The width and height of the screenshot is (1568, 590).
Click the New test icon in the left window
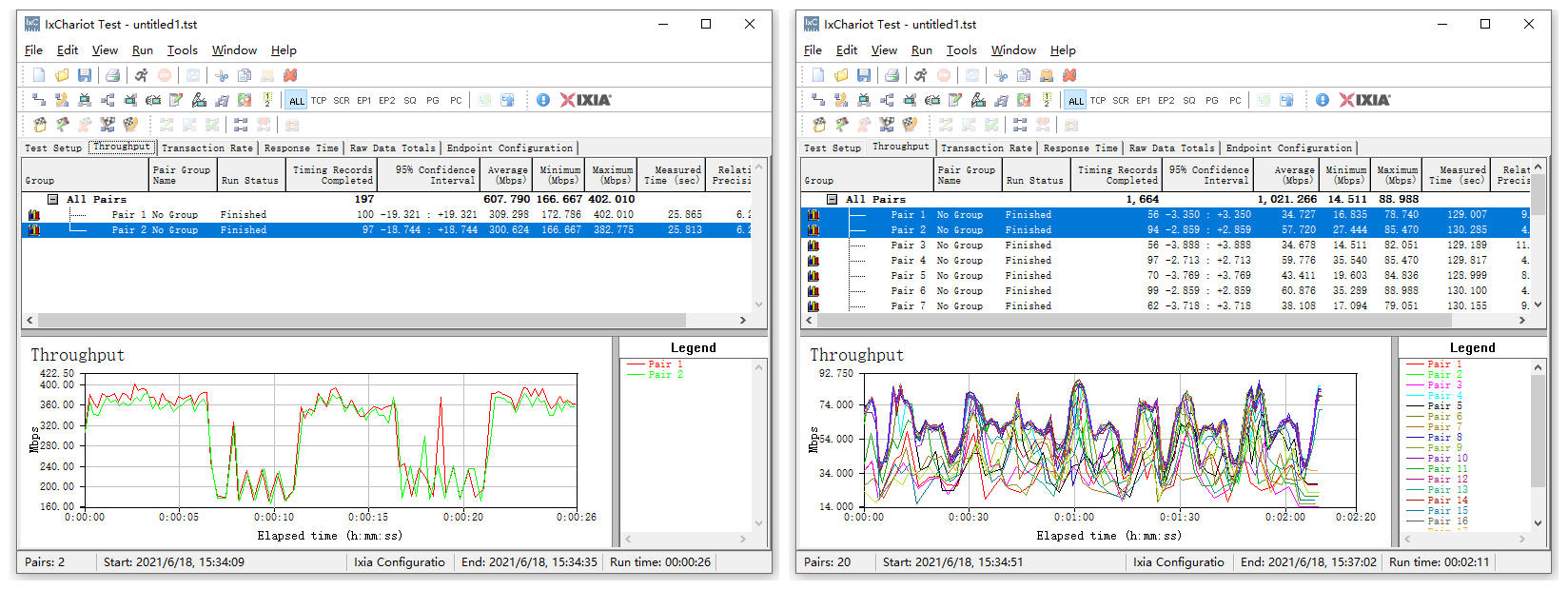click(39, 75)
